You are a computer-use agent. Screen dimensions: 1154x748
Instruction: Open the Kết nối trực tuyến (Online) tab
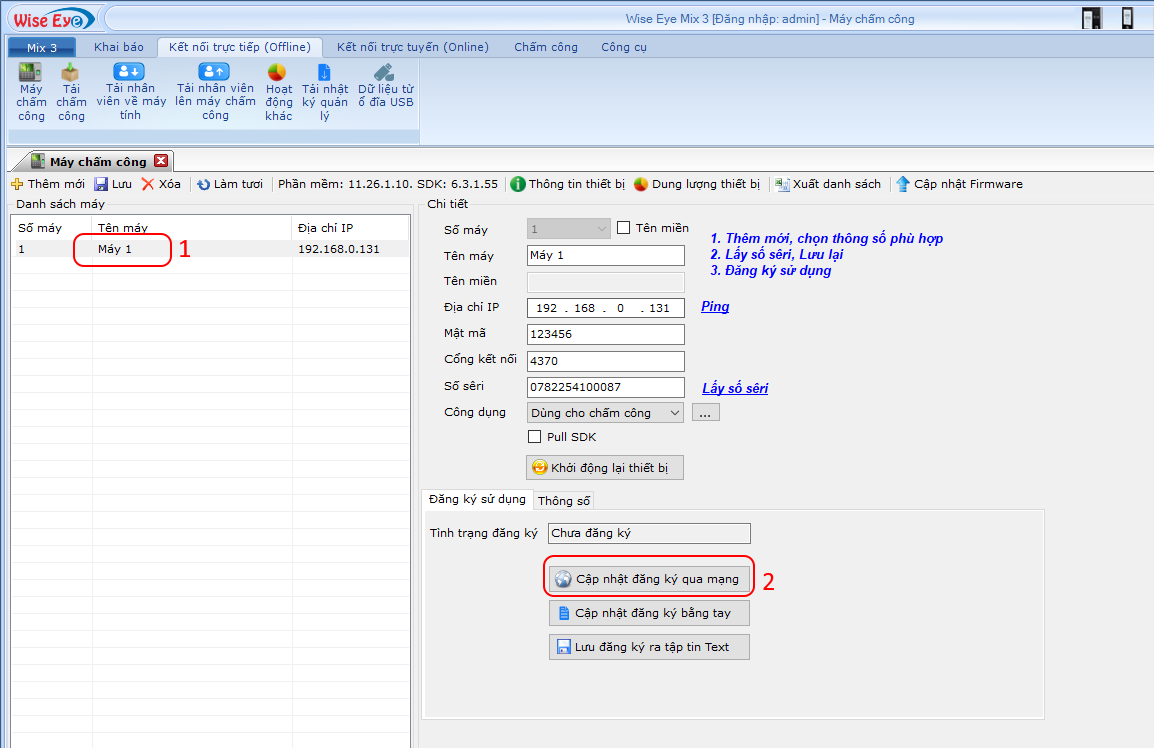pyautogui.click(x=412, y=47)
